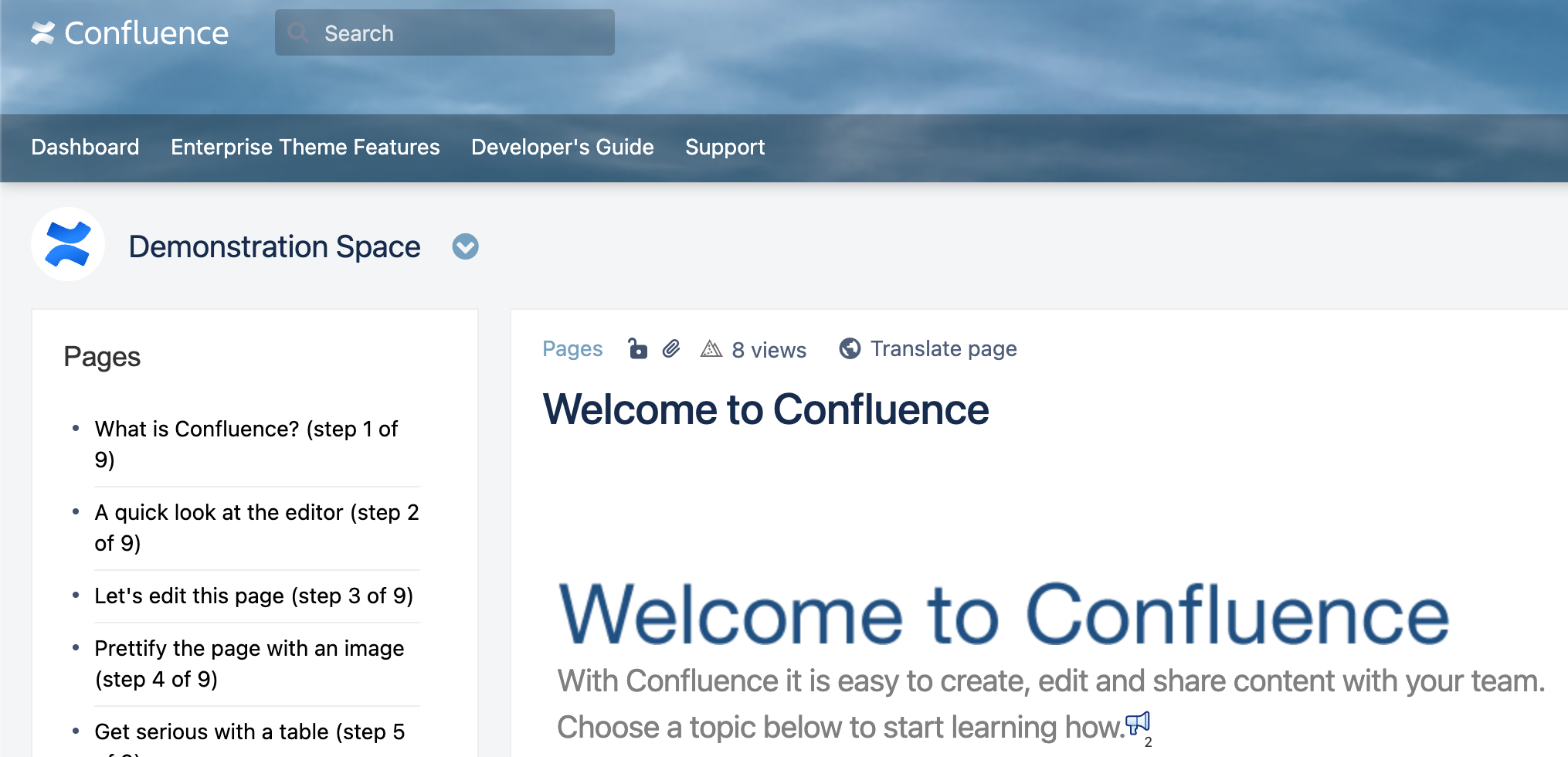Click the '8 views' counter
The width and height of the screenshot is (1568, 757).
[x=769, y=349]
